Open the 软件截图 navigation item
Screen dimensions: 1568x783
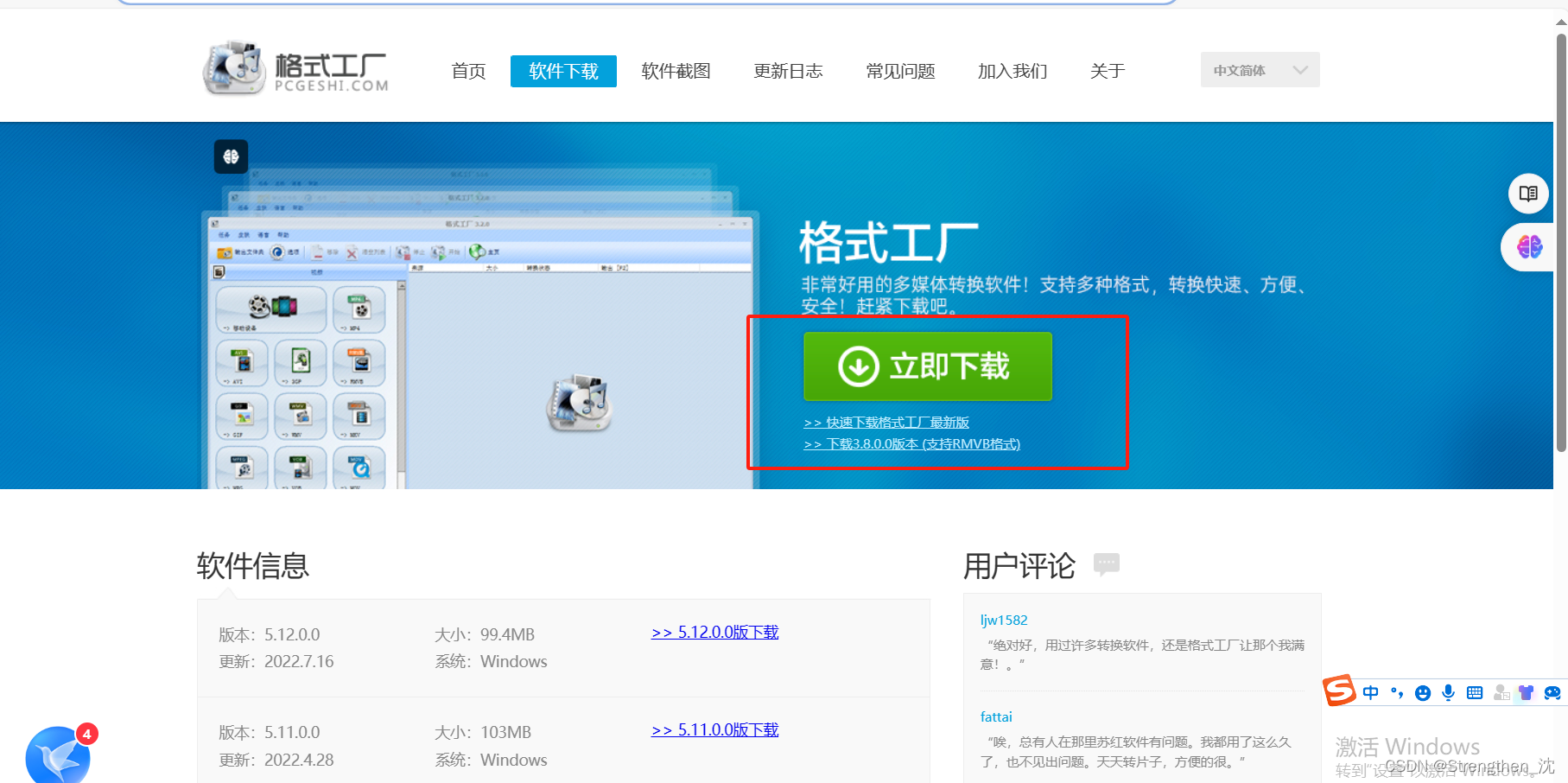click(676, 71)
